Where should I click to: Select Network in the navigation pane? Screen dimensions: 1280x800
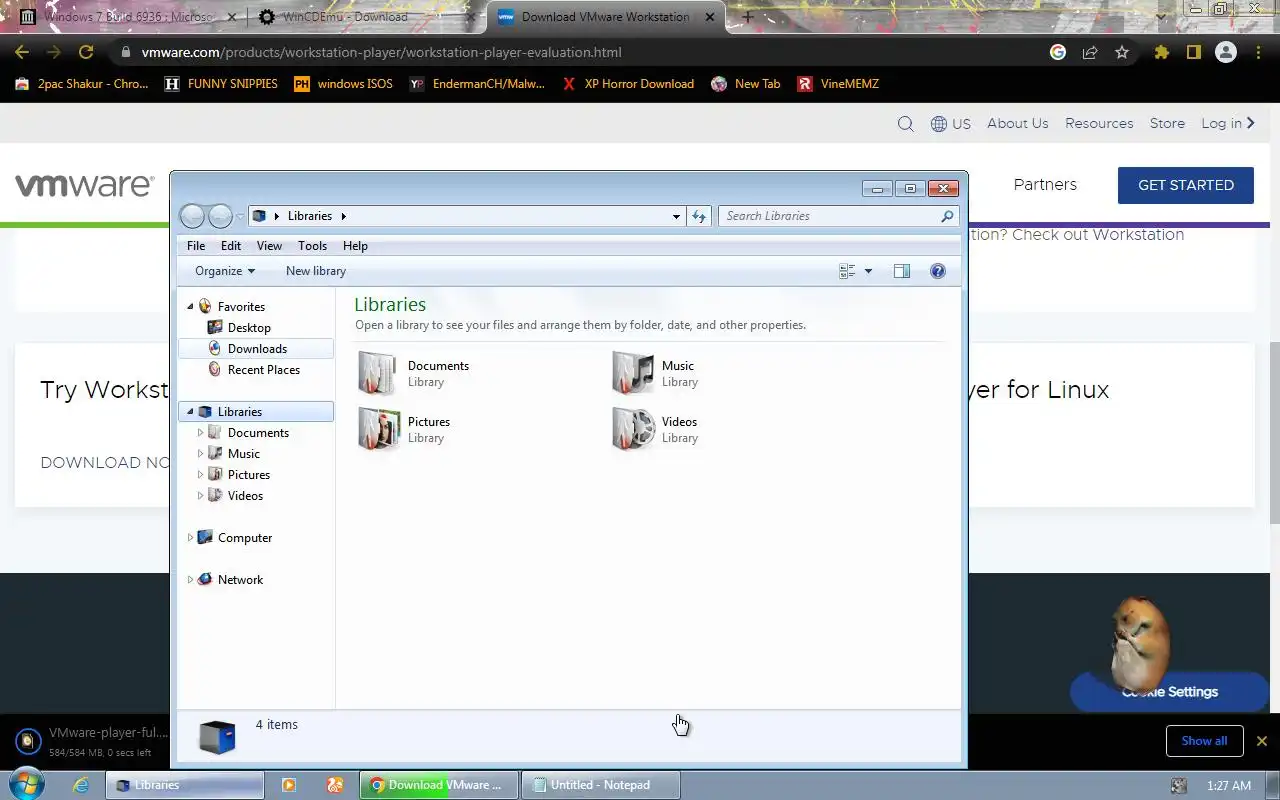tap(240, 580)
